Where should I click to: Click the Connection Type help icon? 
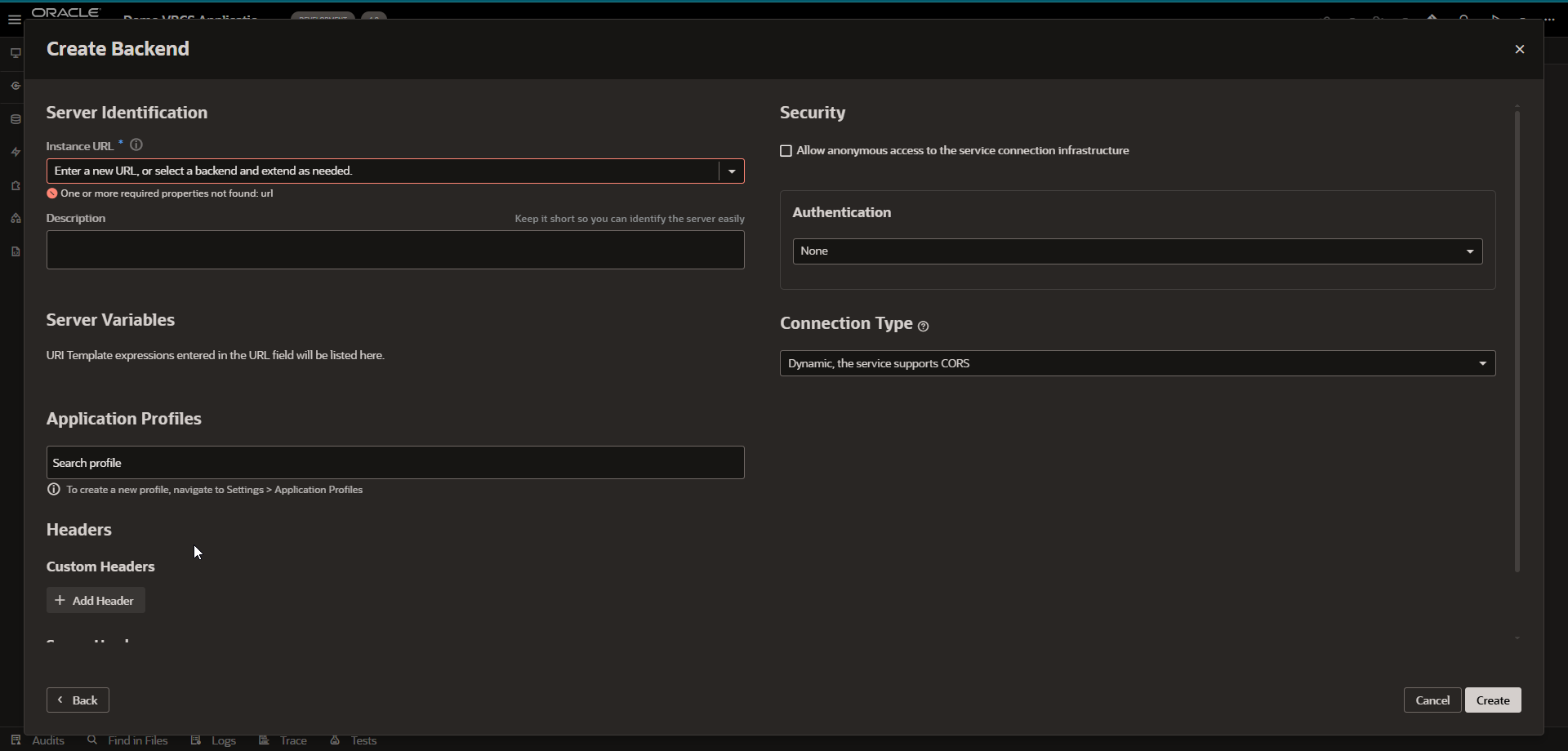tap(924, 326)
